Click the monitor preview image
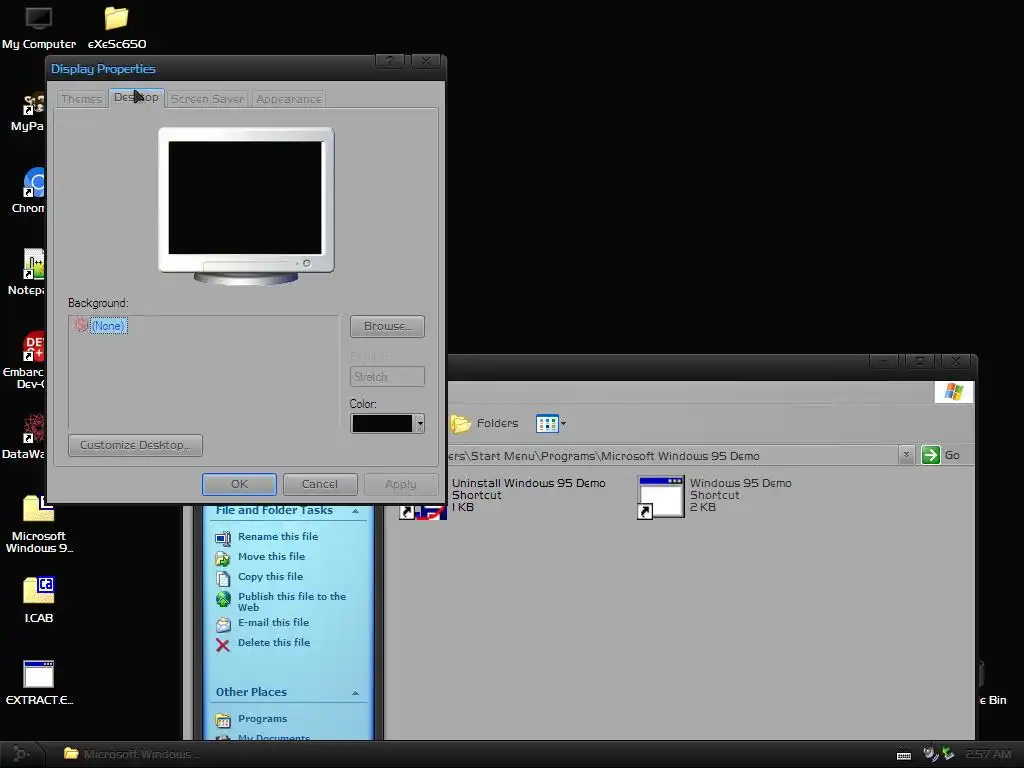 pyautogui.click(x=246, y=206)
